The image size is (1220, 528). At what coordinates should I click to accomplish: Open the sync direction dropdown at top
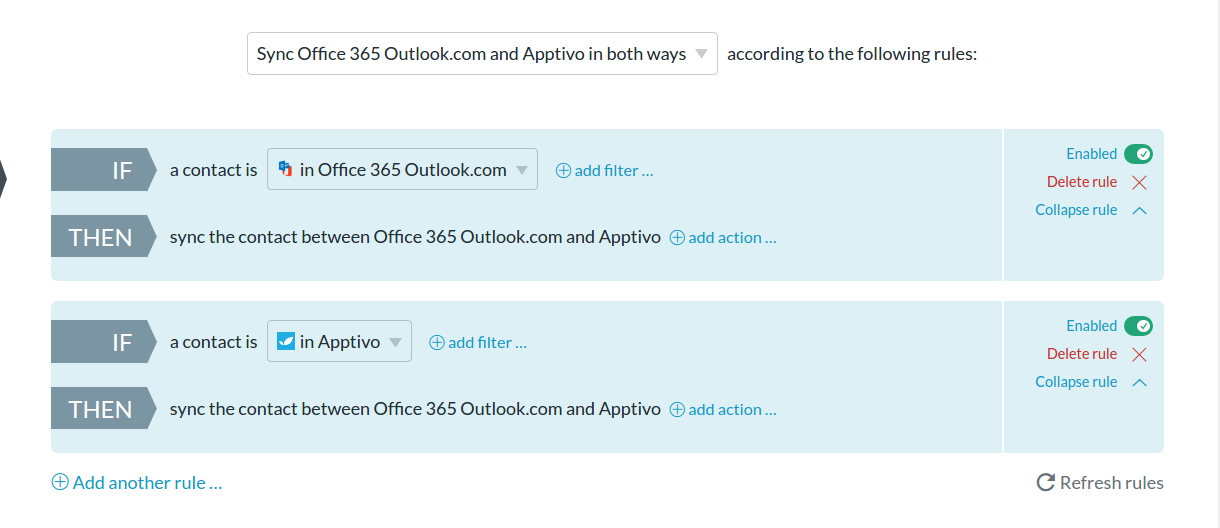pyautogui.click(x=482, y=54)
